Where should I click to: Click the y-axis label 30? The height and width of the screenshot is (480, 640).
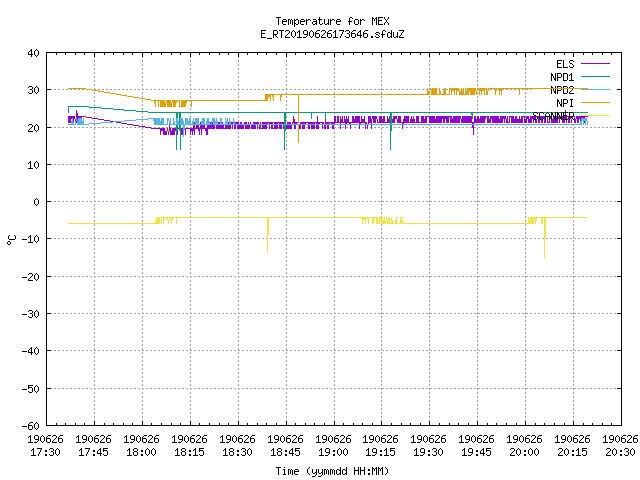tap(33, 90)
